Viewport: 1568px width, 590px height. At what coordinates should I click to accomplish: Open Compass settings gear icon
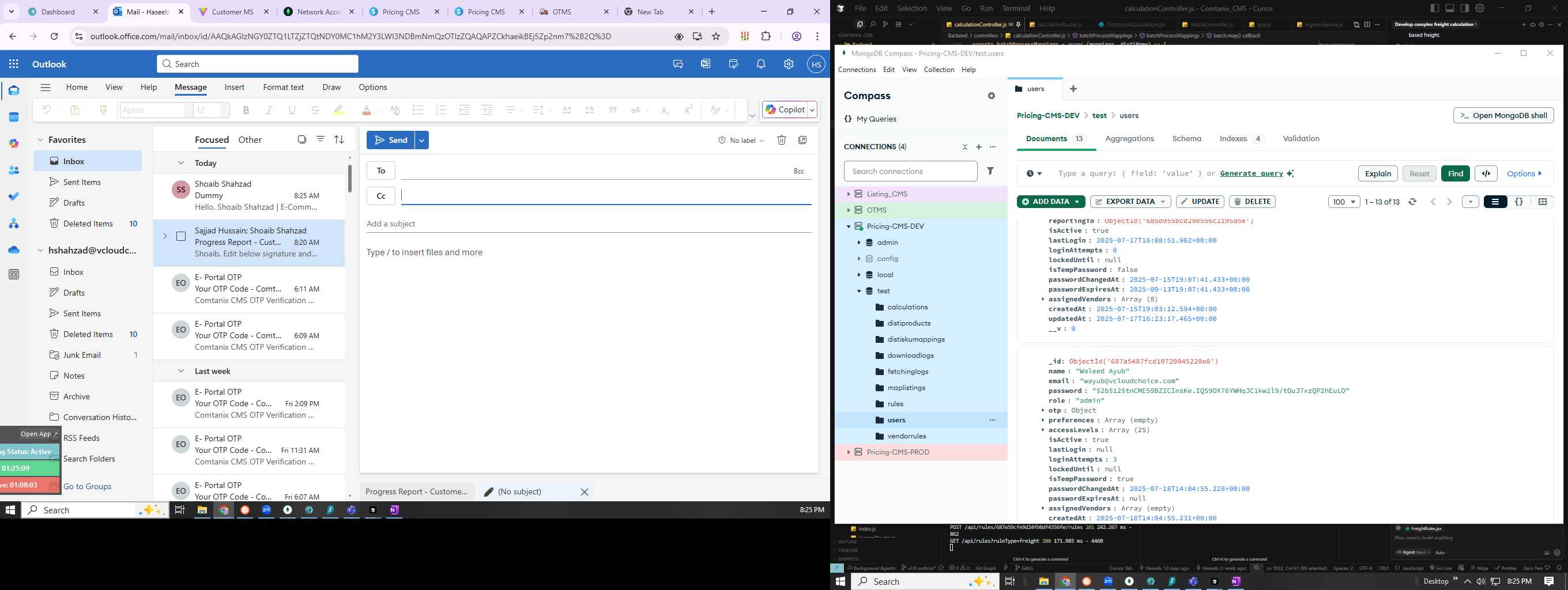pyautogui.click(x=992, y=96)
